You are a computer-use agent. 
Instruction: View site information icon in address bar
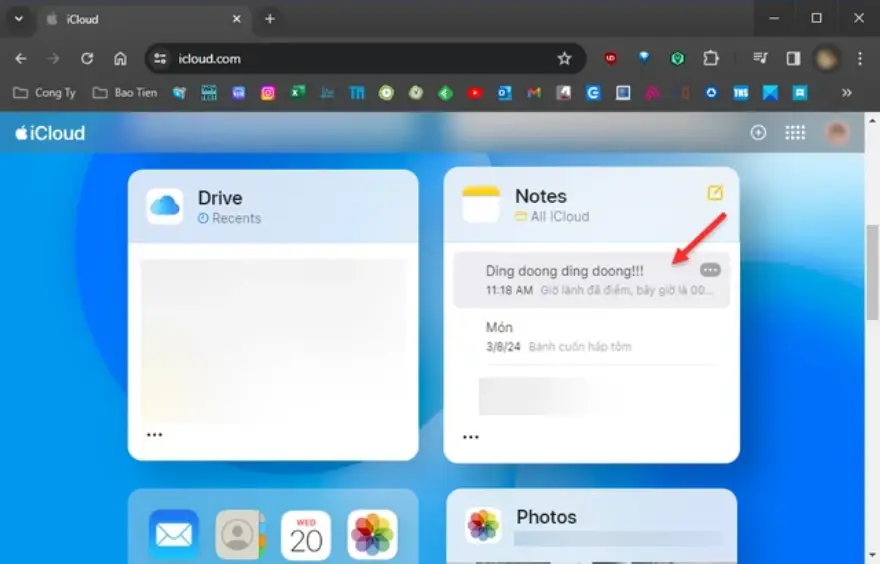point(161,58)
